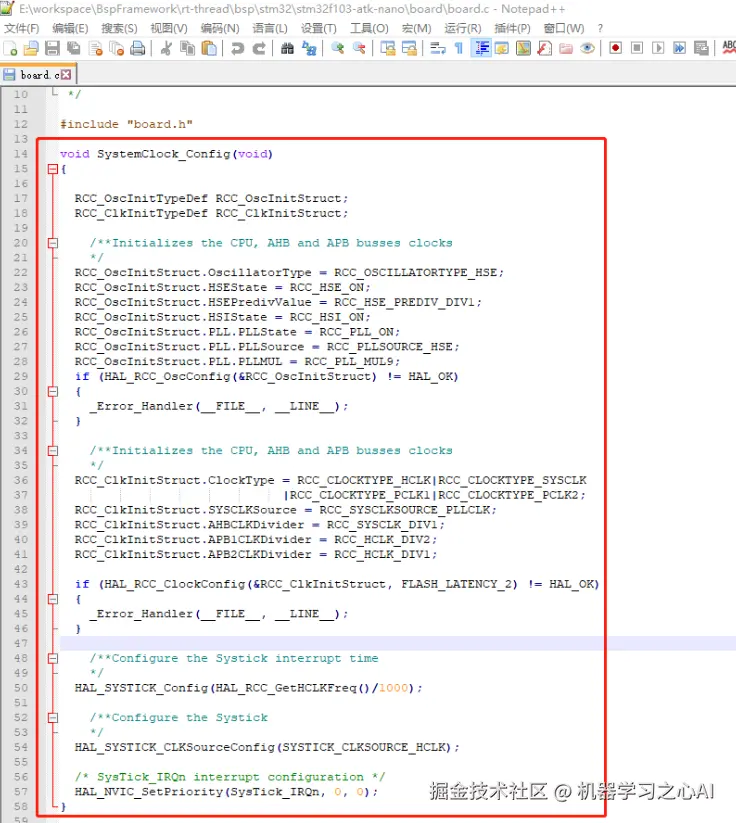Undo the last edit
This screenshot has width=736, height=823.
237,48
